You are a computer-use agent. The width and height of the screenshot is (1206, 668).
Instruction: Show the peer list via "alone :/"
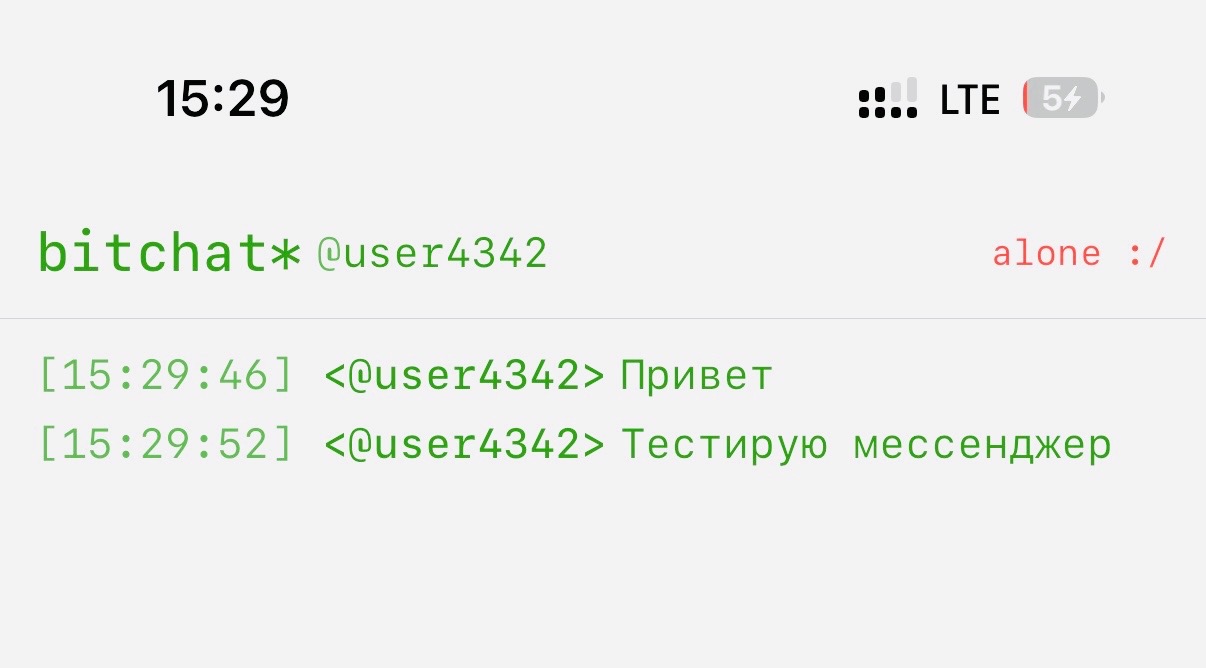click(x=1079, y=254)
